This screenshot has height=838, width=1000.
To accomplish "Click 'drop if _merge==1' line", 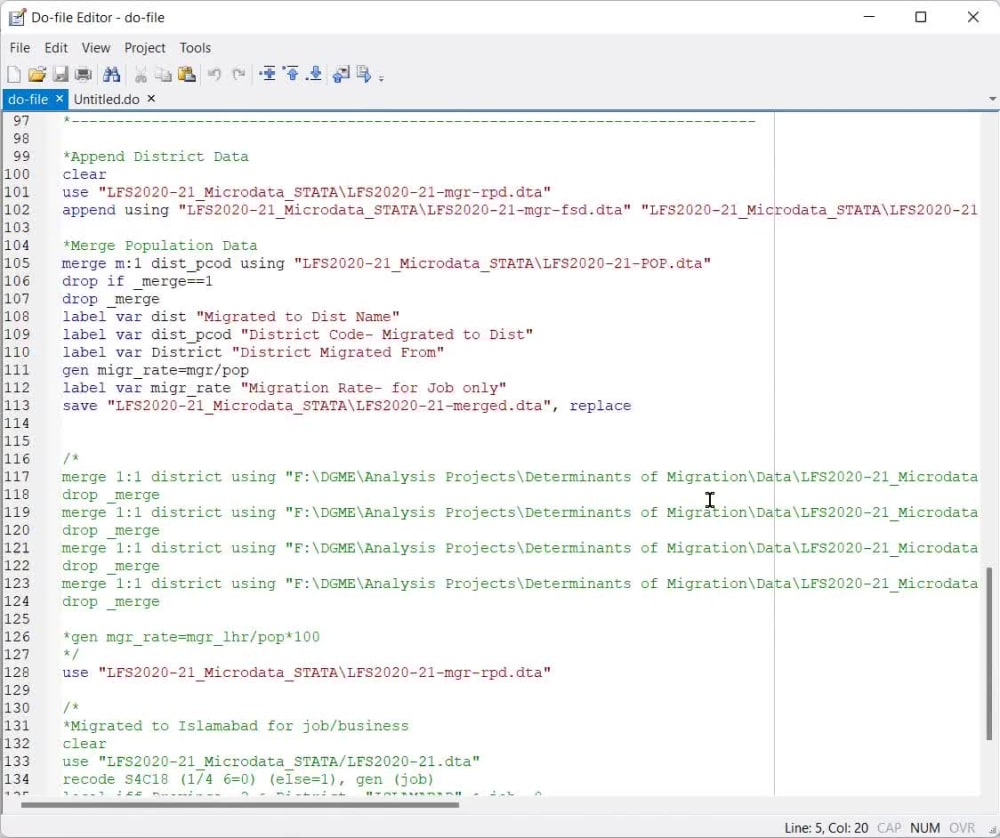I will tap(137, 281).
